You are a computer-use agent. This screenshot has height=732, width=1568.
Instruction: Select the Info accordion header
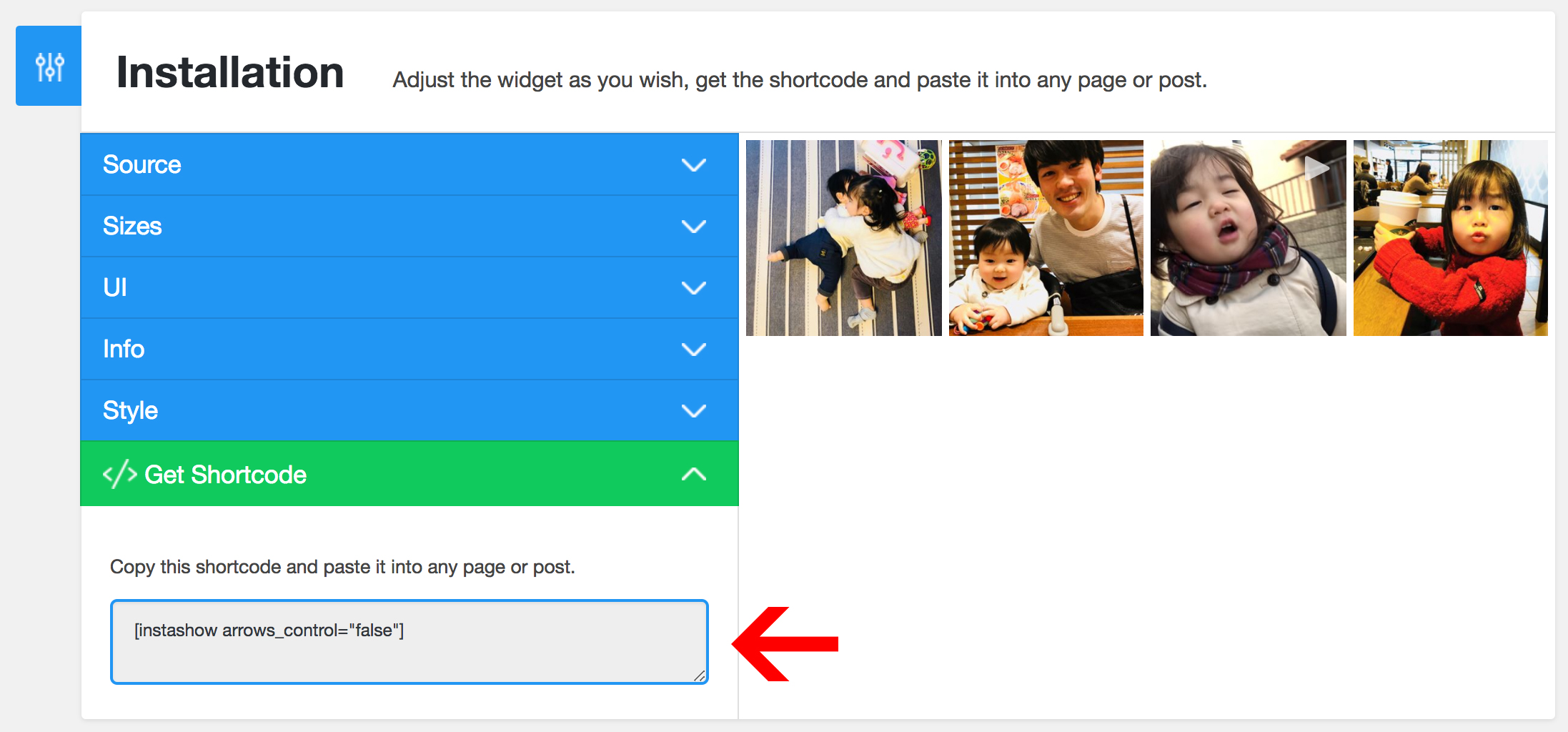410,349
